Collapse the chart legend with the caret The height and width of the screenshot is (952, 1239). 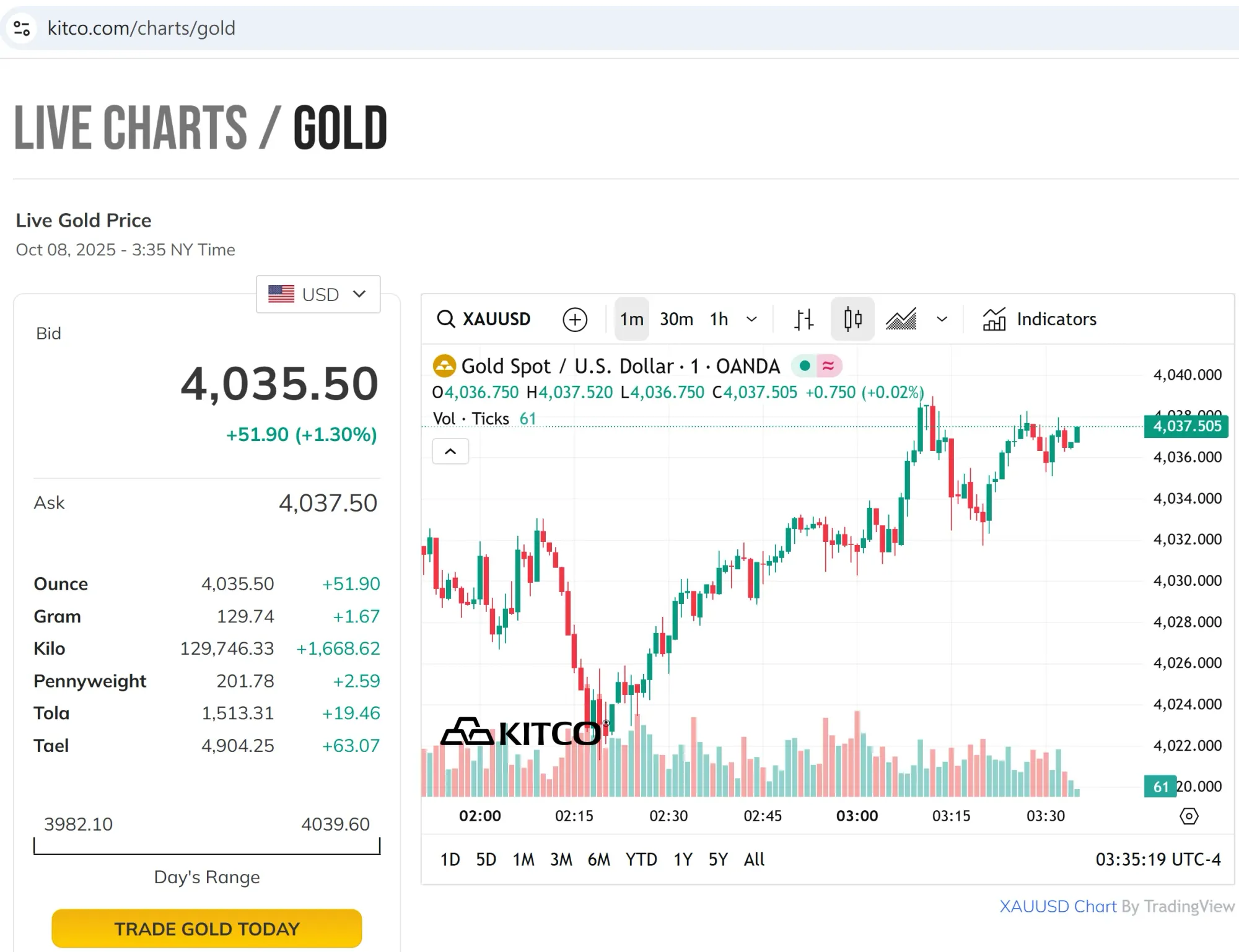coord(450,452)
